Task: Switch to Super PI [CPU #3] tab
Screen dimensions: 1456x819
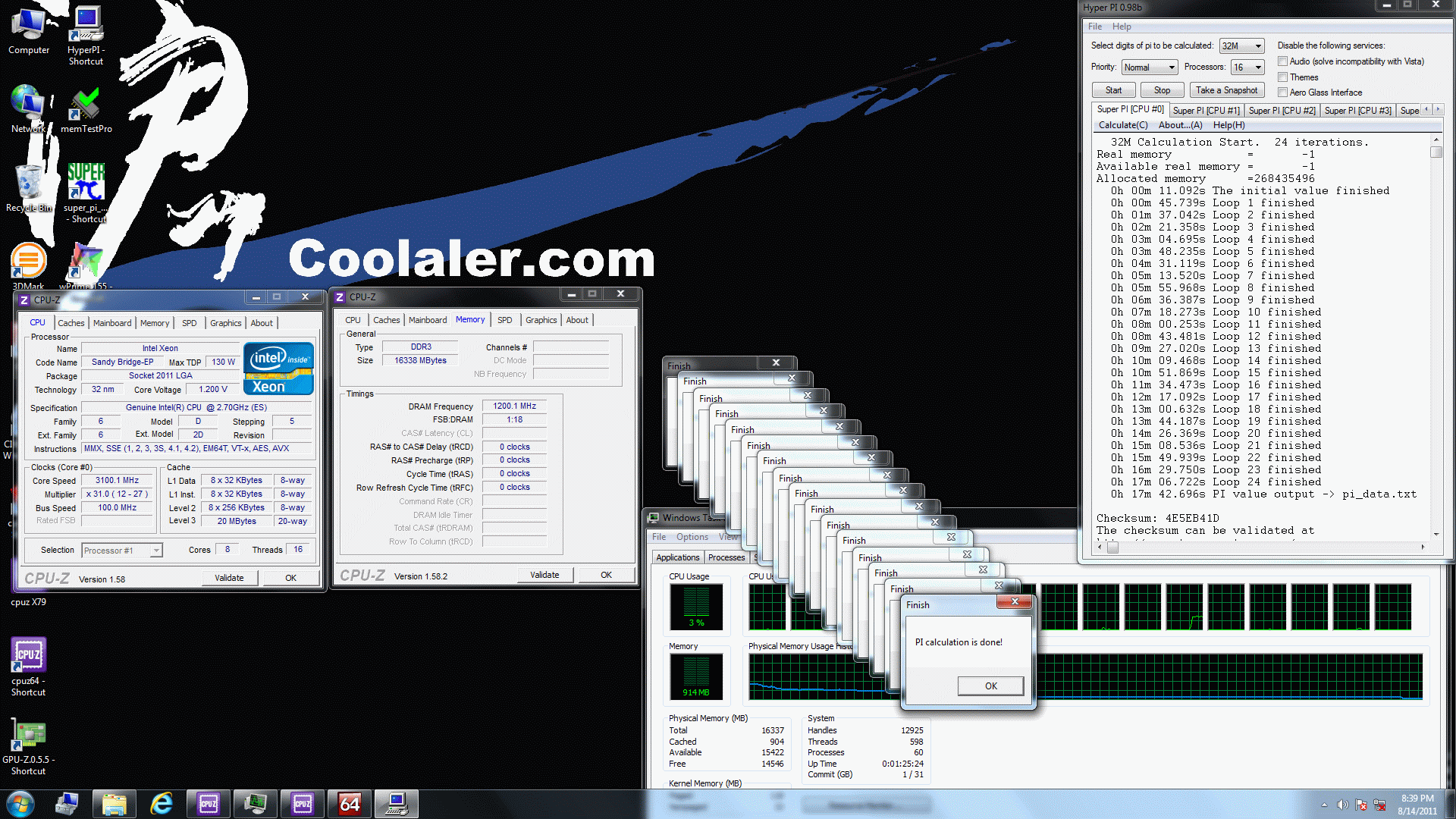Action: tap(1357, 111)
